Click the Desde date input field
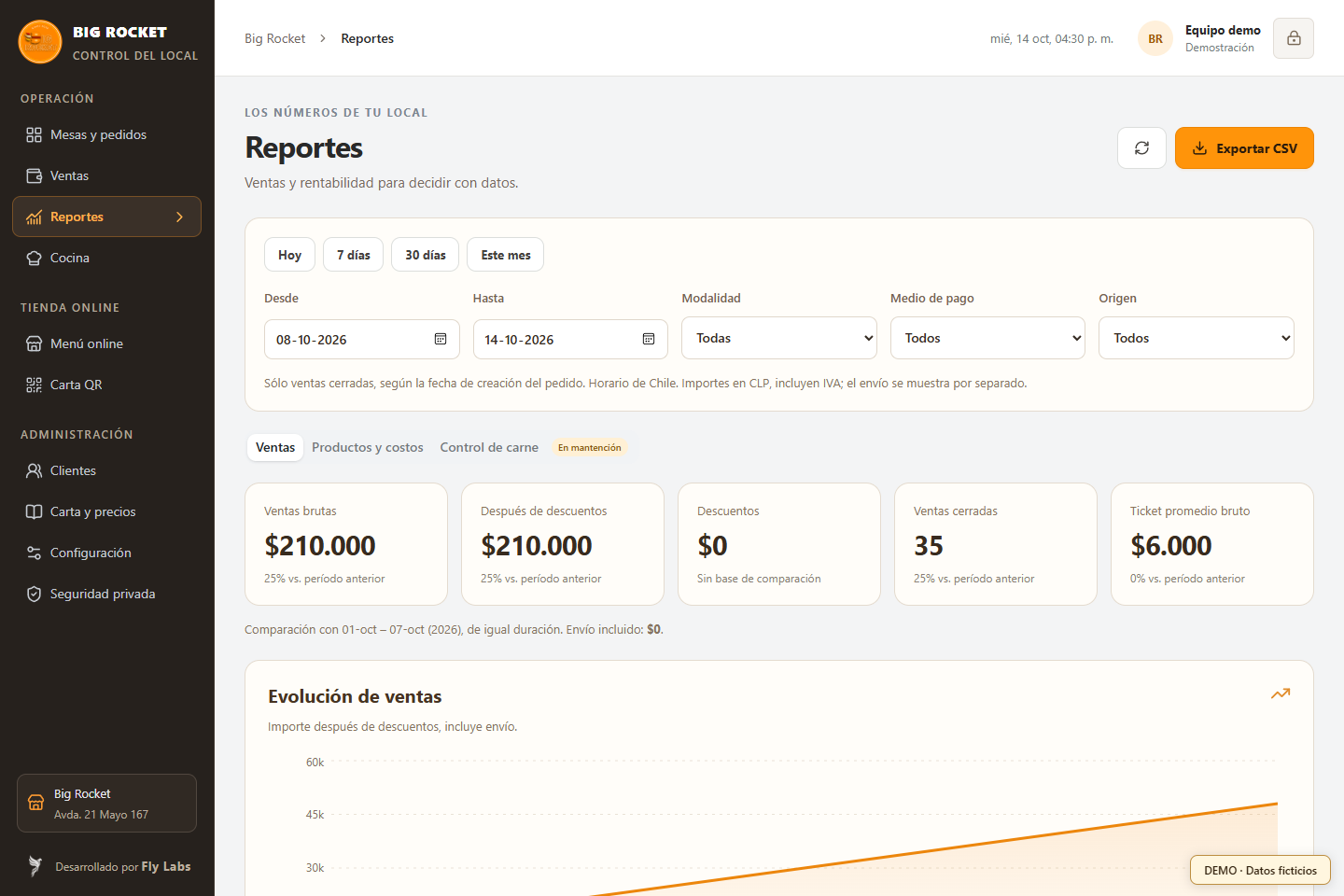This screenshot has height=896, width=1344. click(x=361, y=339)
